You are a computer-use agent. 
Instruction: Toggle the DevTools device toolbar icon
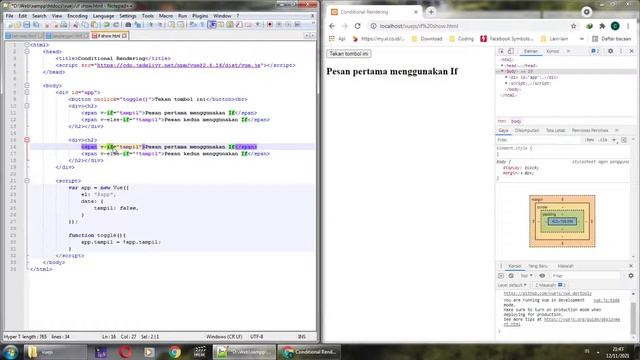click(x=511, y=51)
